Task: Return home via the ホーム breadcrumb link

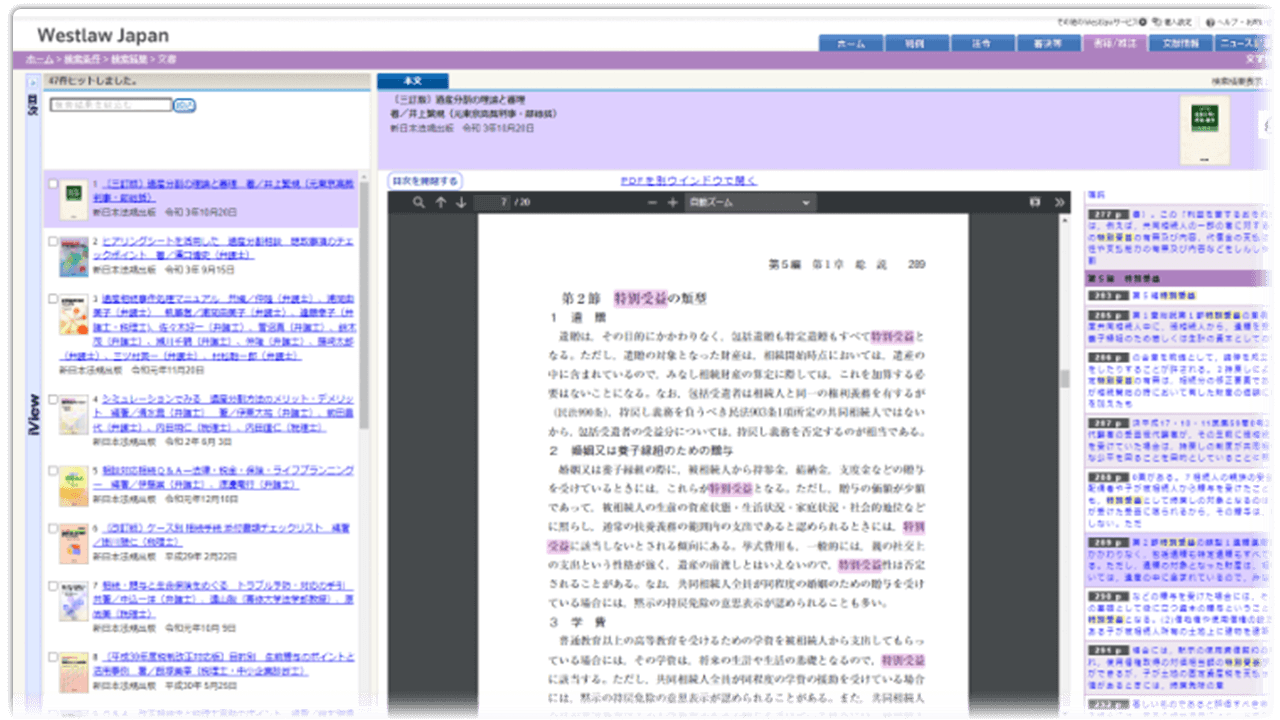Action: (x=37, y=60)
